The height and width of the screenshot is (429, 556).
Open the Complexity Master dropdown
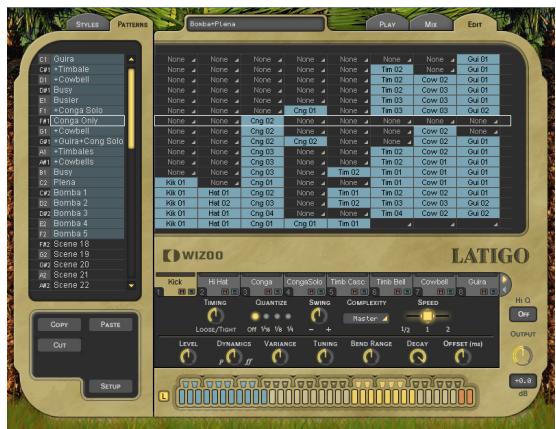point(366,318)
